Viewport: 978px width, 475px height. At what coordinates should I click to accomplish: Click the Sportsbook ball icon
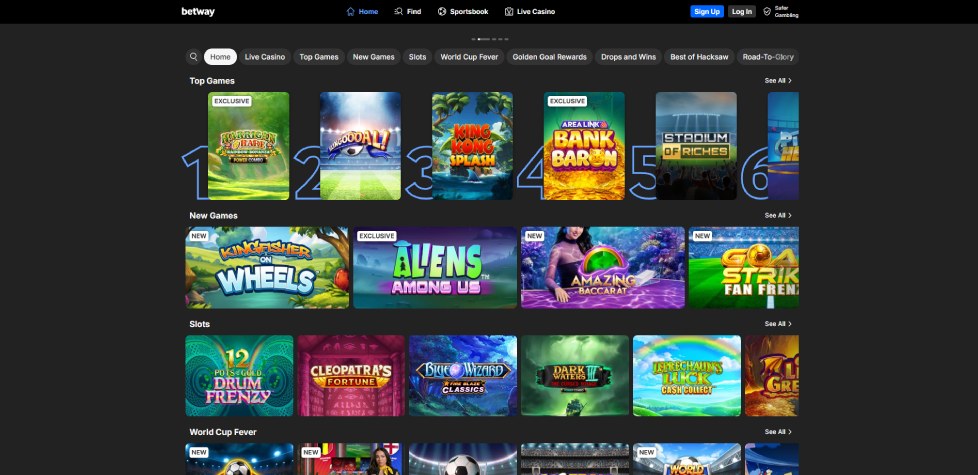442,11
